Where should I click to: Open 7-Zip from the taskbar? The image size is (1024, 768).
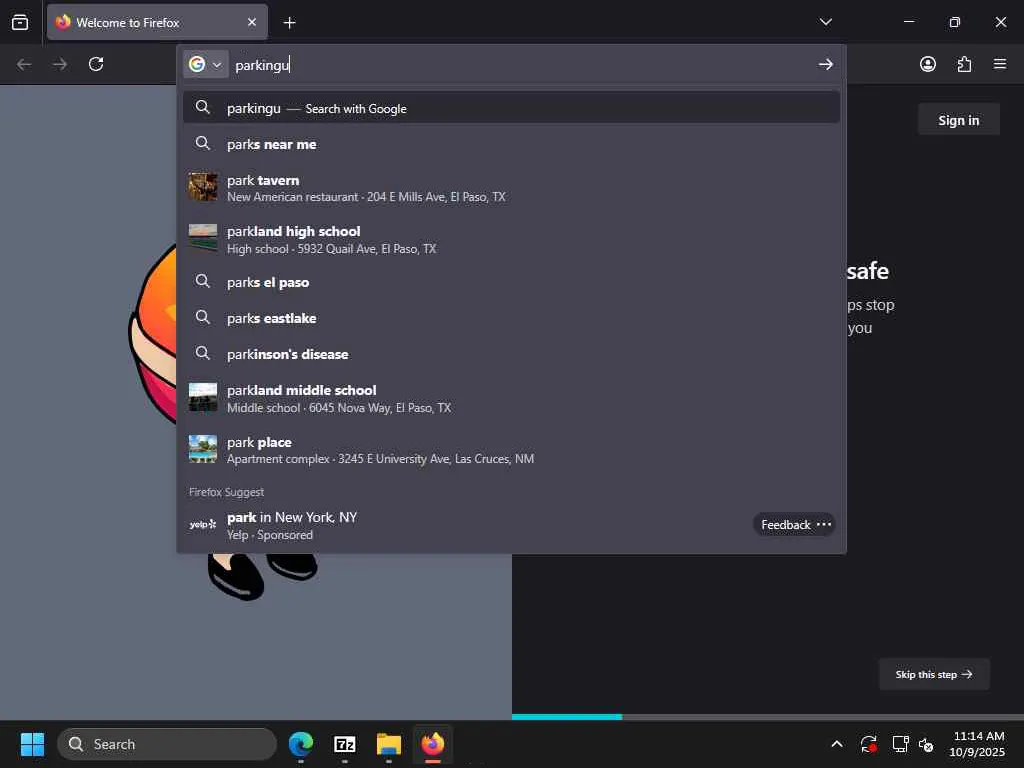pos(344,744)
